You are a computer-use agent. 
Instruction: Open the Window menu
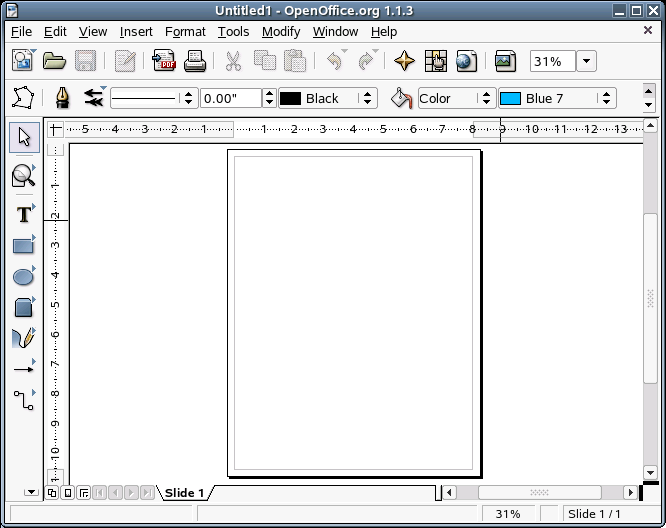tap(335, 31)
